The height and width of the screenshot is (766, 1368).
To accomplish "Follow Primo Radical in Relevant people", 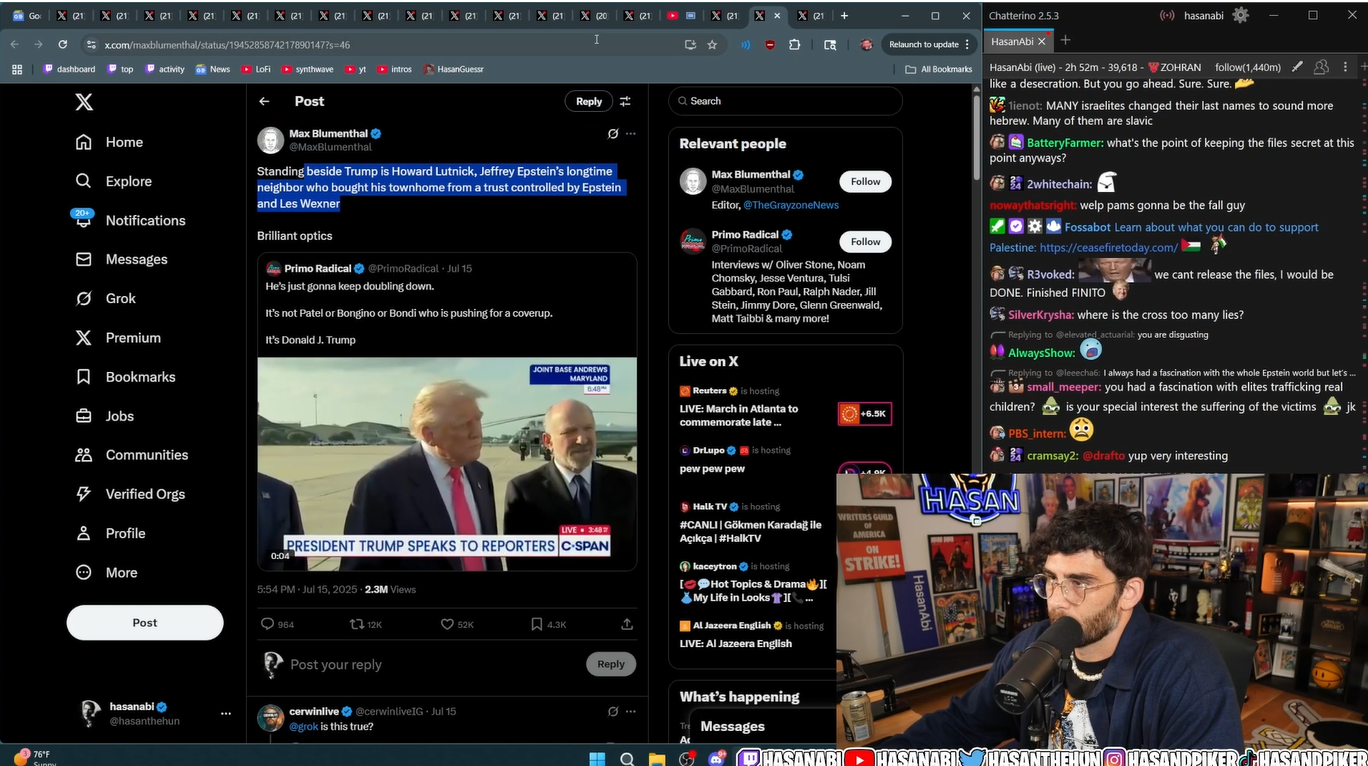I will pyautogui.click(x=865, y=241).
